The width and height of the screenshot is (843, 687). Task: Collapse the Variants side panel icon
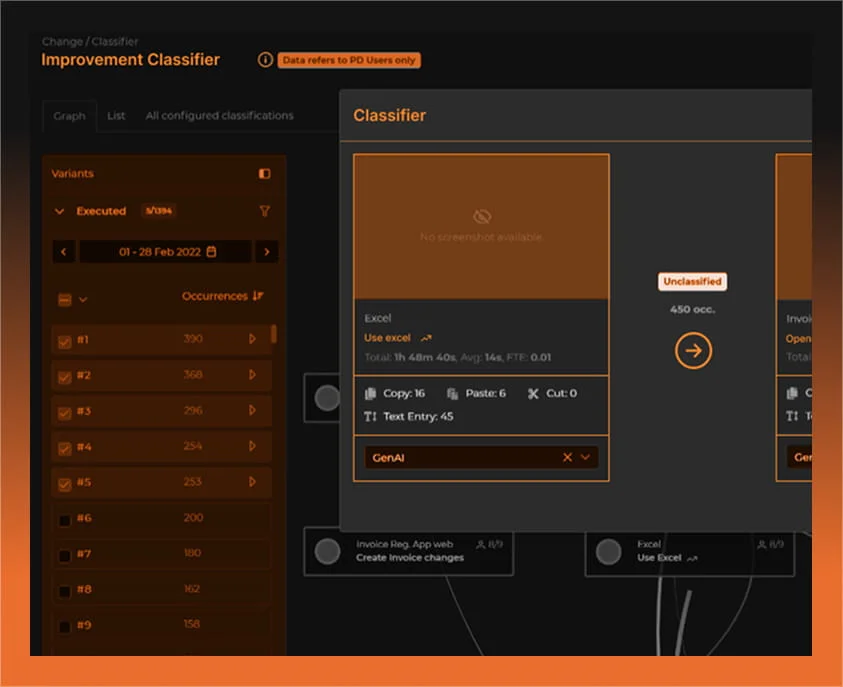click(264, 174)
